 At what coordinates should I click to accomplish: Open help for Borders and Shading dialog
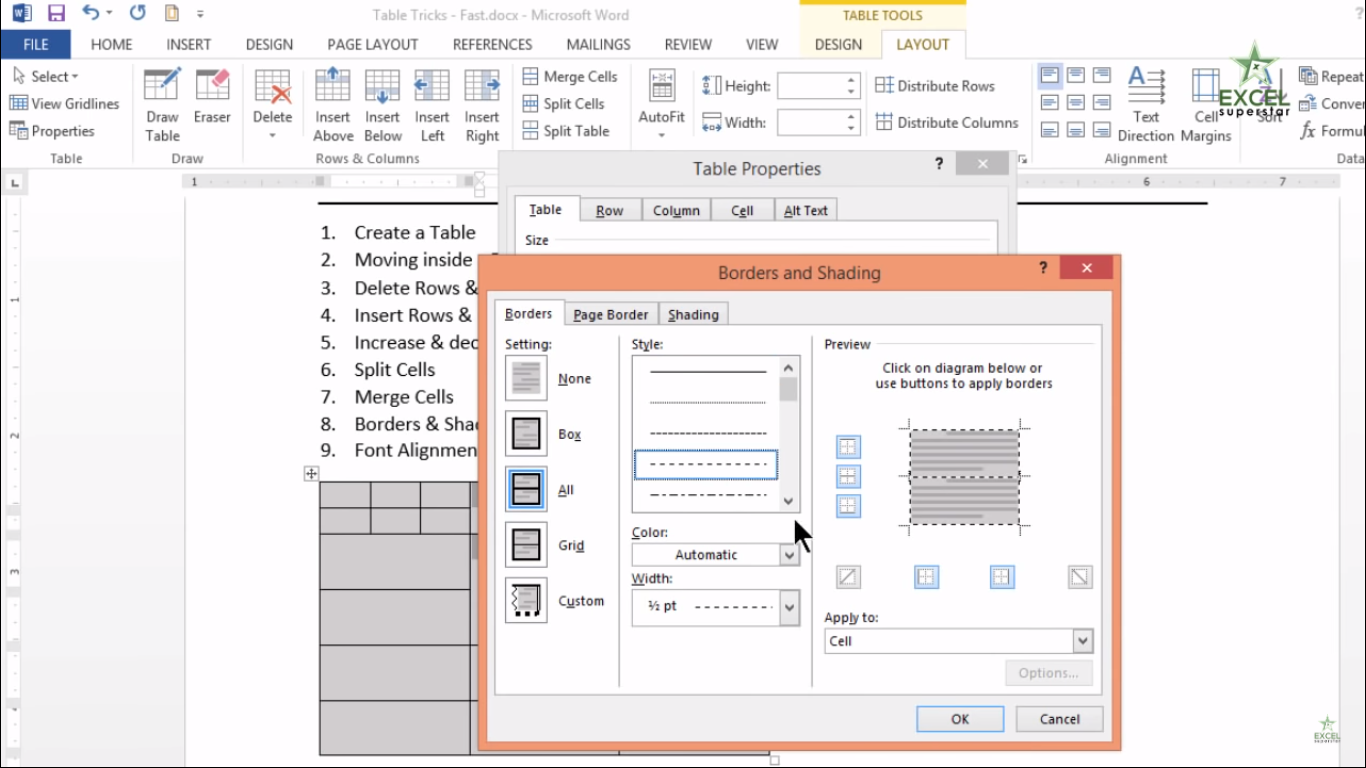pos(1043,268)
